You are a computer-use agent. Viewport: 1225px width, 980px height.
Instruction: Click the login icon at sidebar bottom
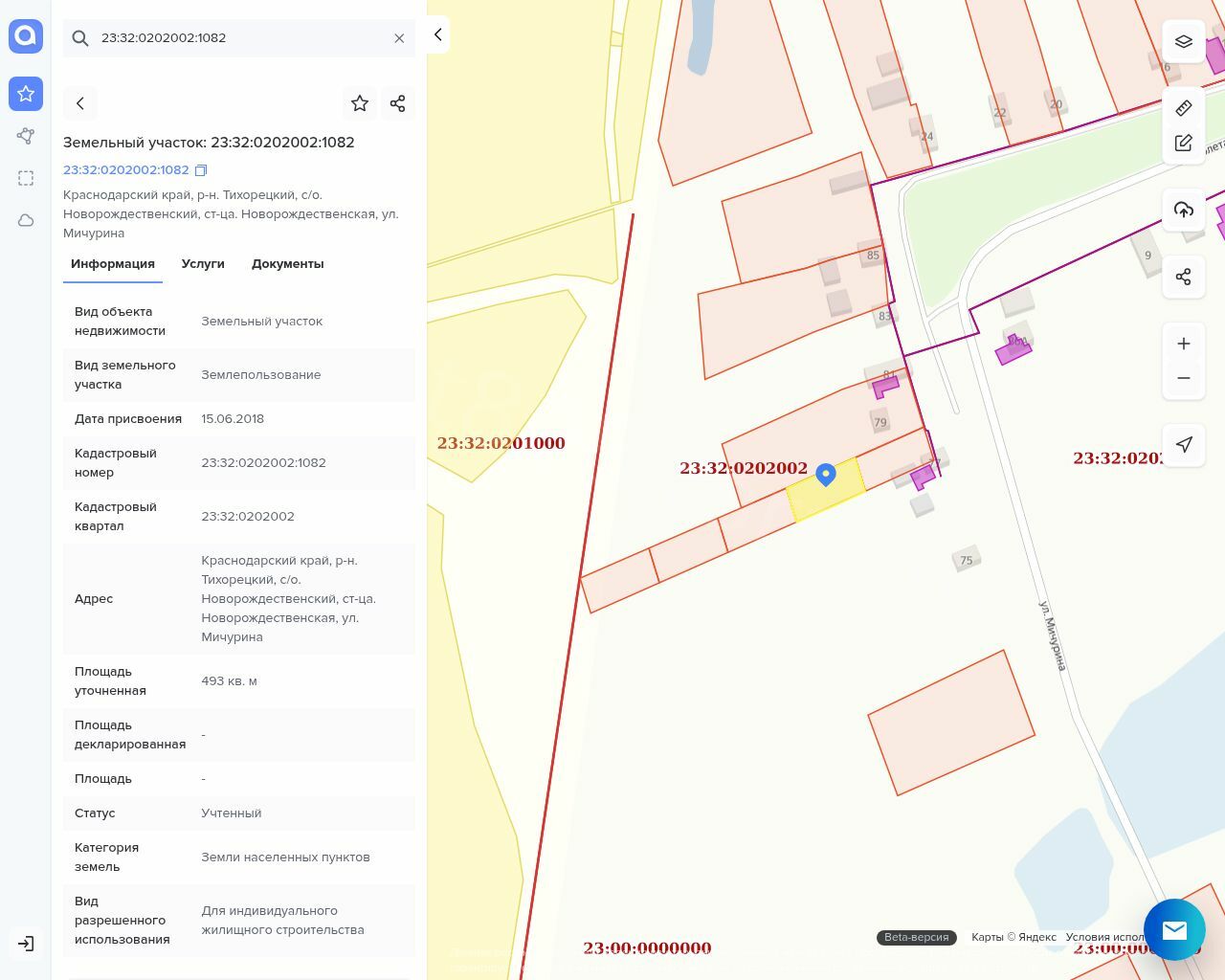26,944
